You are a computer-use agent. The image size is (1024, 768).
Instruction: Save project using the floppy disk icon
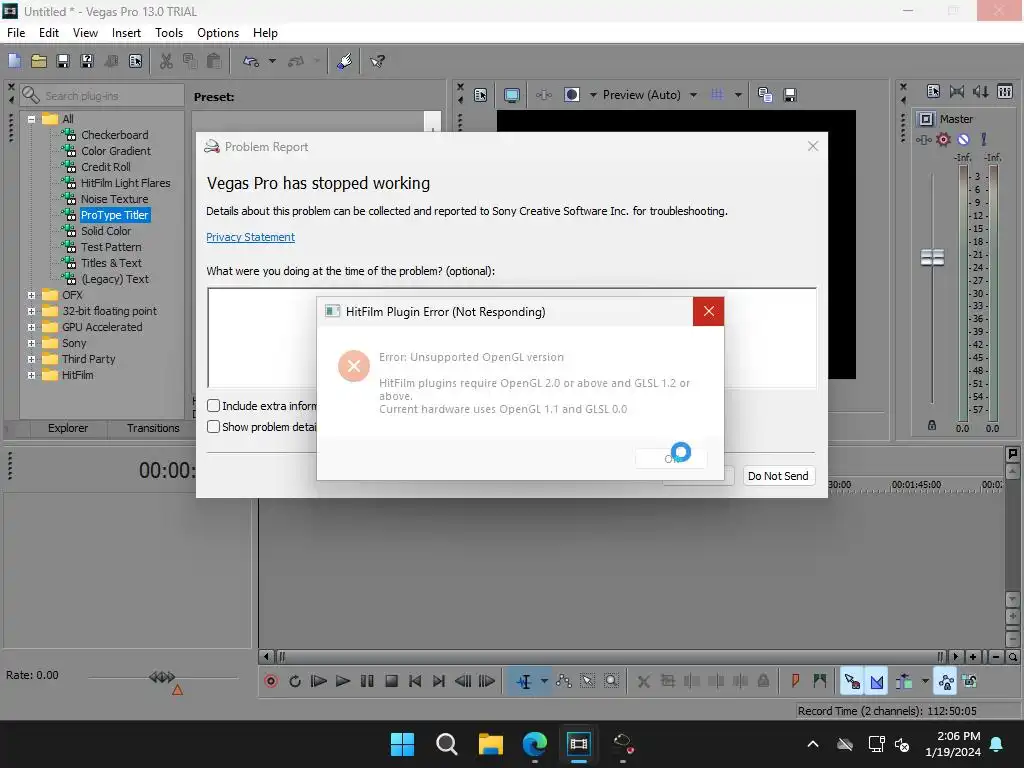tap(63, 61)
